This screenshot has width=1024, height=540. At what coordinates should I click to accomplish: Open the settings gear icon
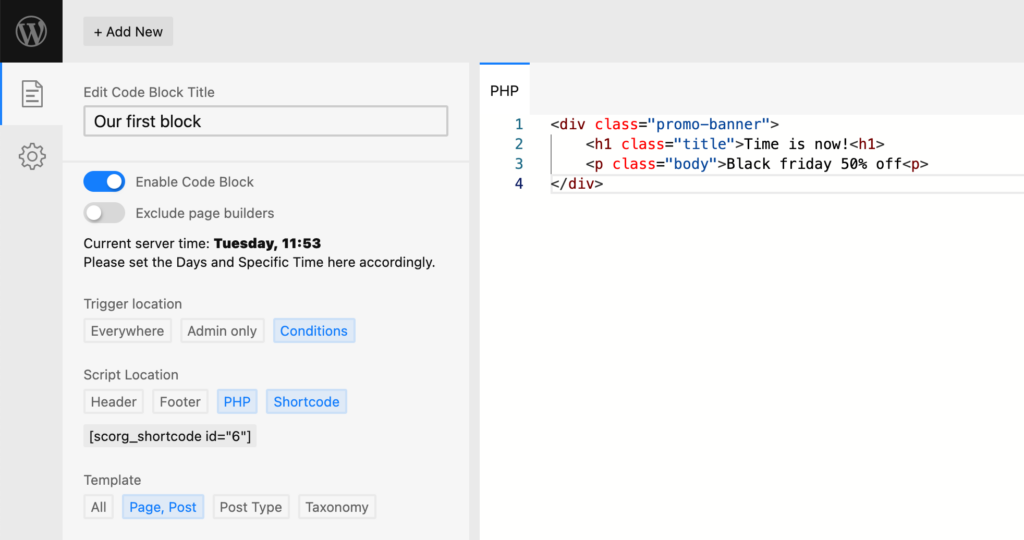[32, 157]
